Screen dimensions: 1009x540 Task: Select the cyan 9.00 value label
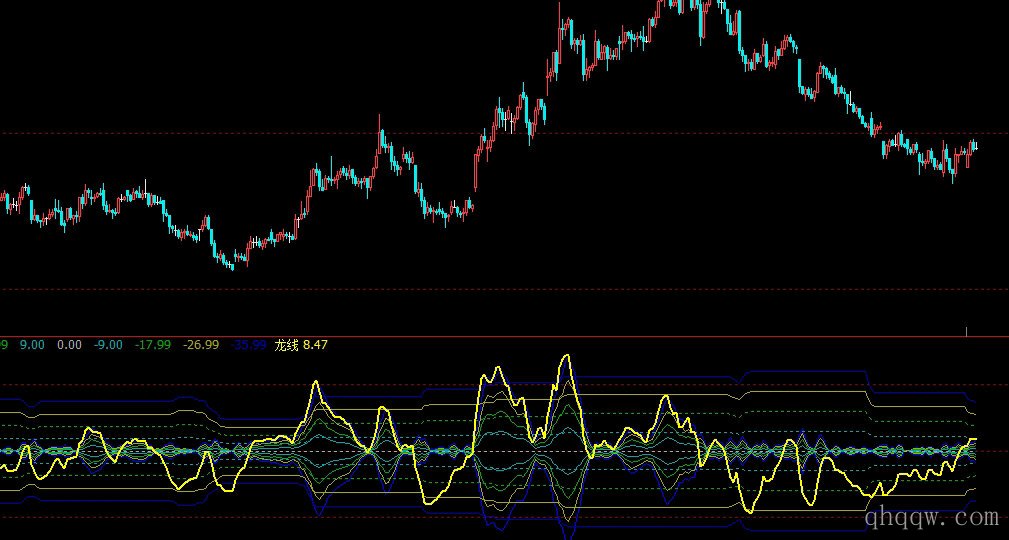32,345
